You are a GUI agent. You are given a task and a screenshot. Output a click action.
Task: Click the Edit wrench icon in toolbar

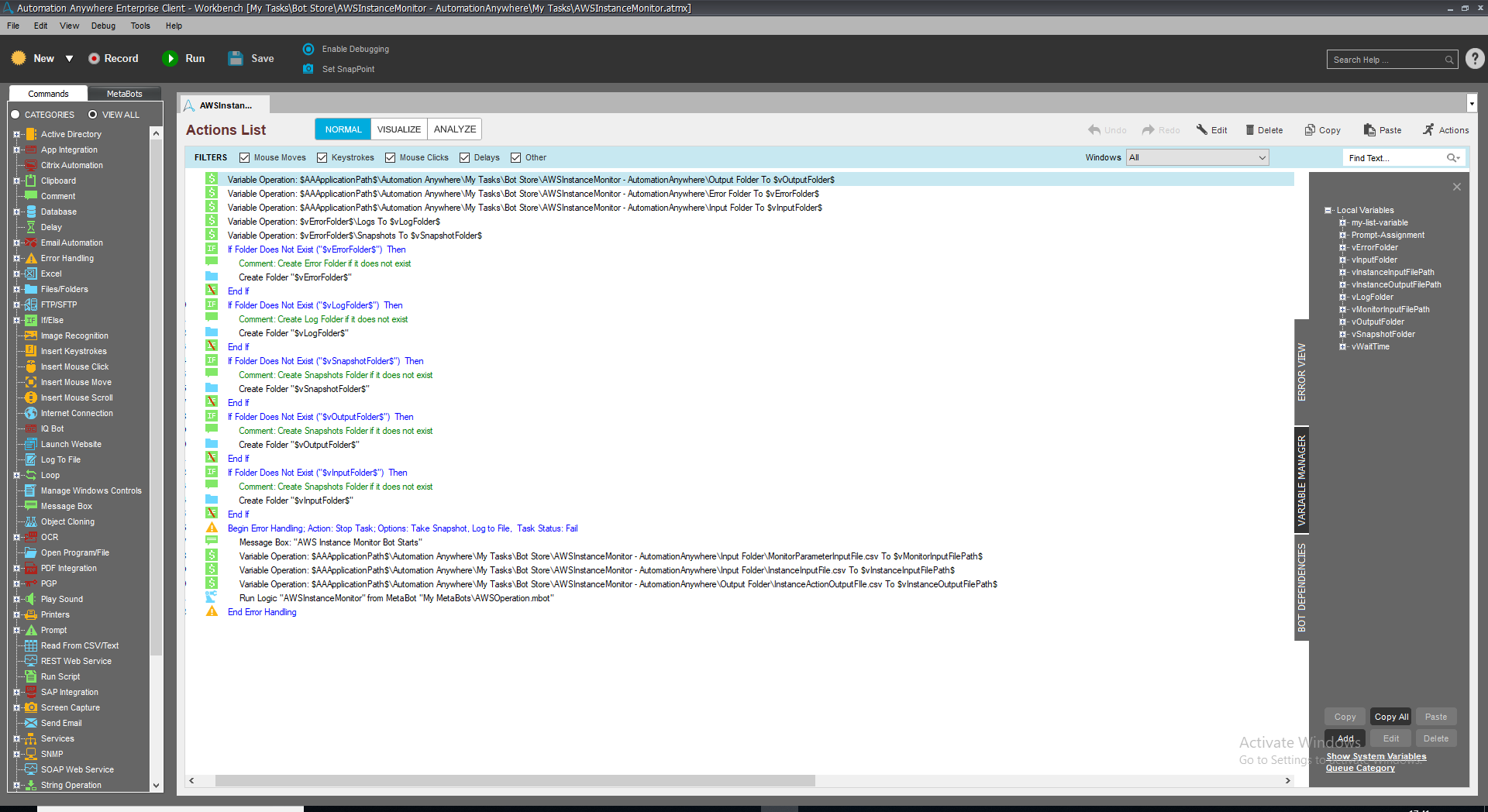[x=1201, y=130]
